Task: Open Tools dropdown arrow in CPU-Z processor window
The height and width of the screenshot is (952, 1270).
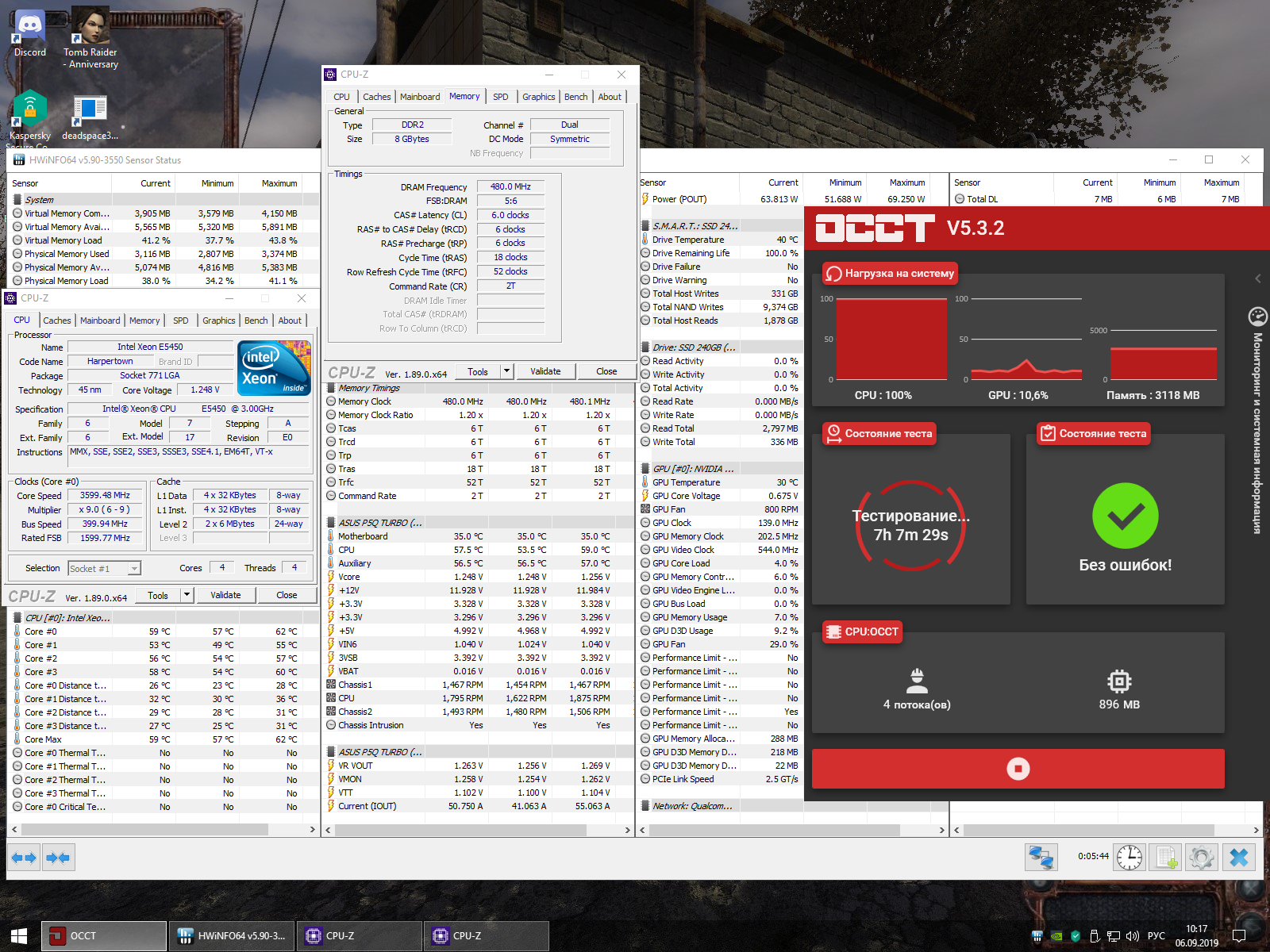Action: point(187,595)
